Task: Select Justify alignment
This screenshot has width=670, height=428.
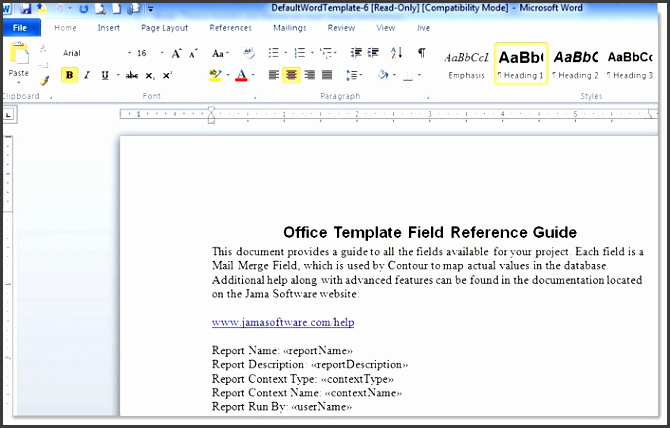Action: pos(327,75)
